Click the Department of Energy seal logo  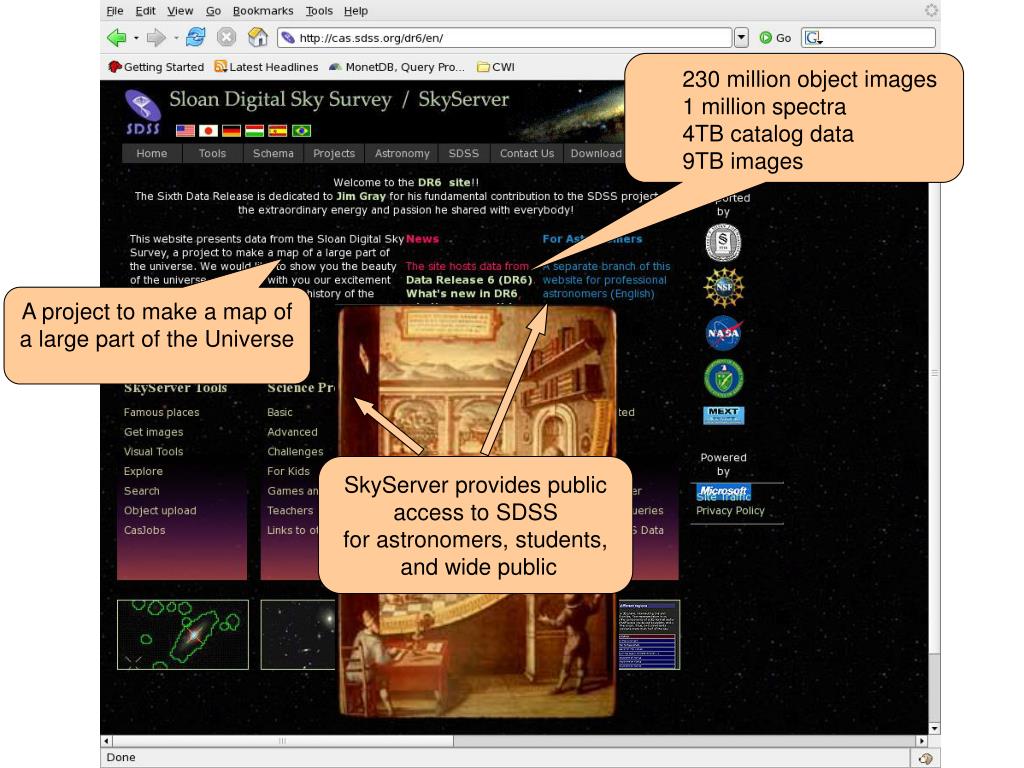[x=724, y=379]
